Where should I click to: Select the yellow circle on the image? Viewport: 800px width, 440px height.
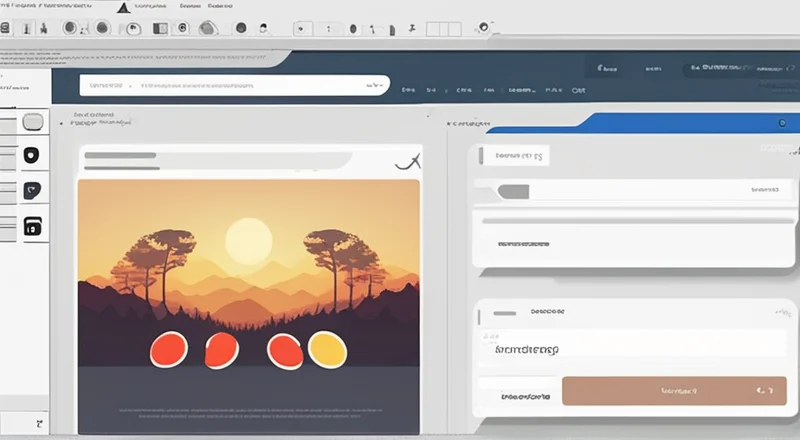coord(326,349)
